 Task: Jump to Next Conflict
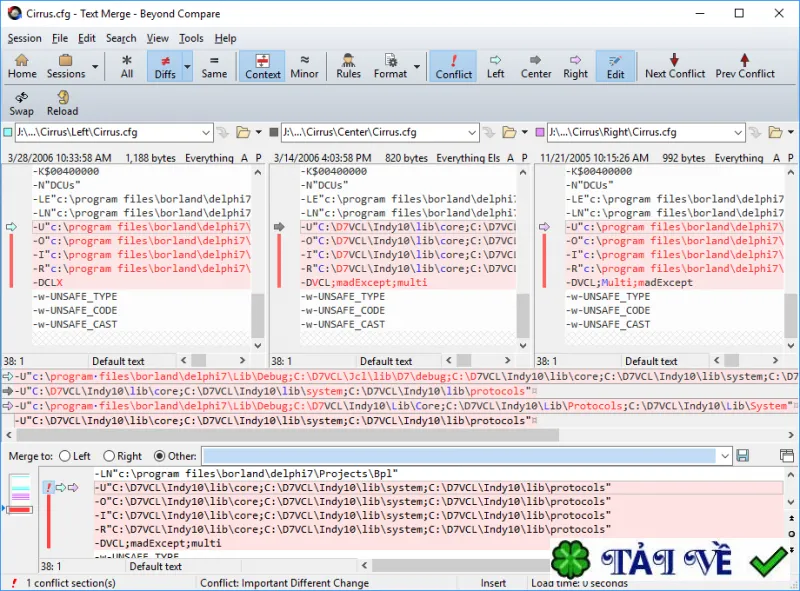pos(674,66)
